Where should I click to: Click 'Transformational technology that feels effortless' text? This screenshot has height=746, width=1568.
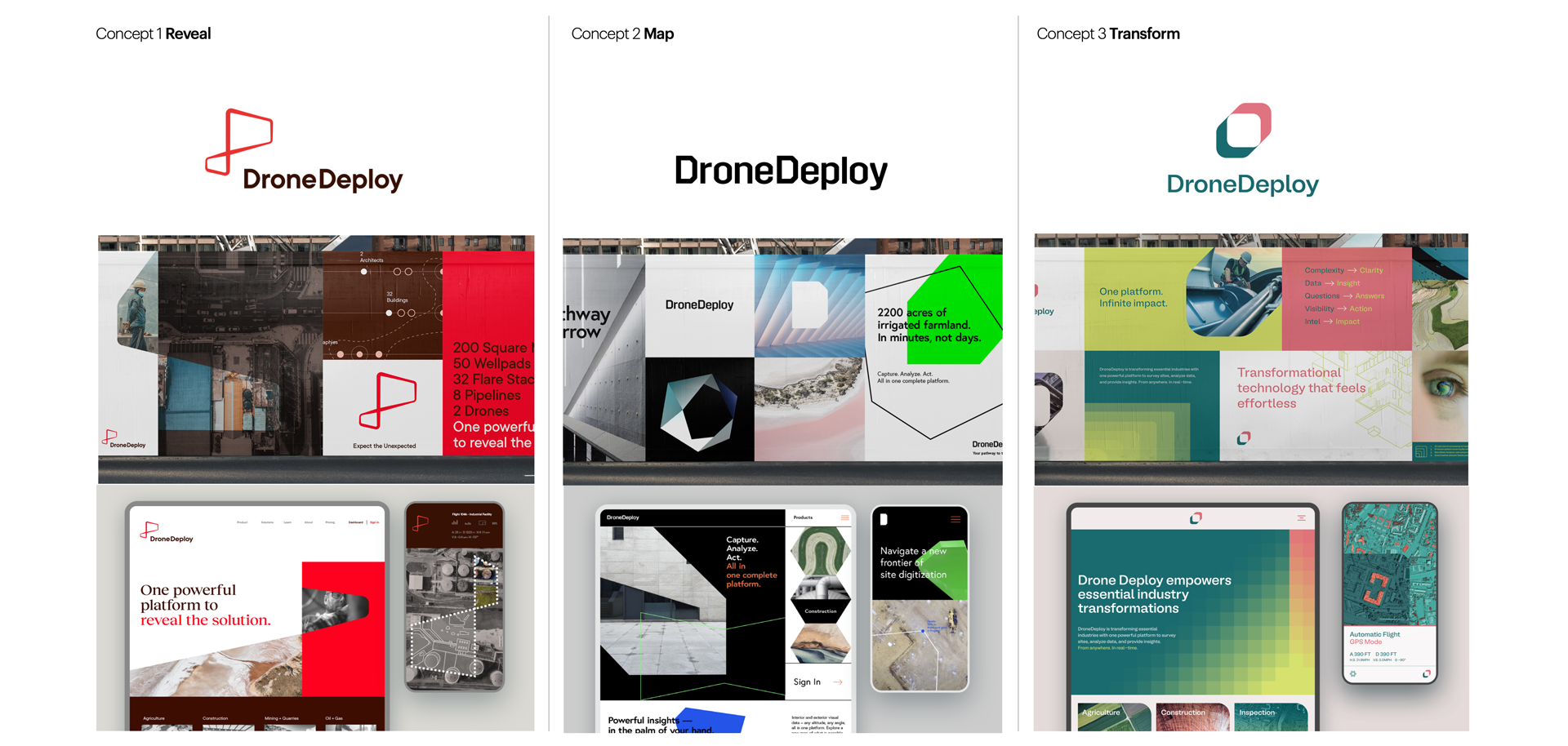tap(1301, 388)
